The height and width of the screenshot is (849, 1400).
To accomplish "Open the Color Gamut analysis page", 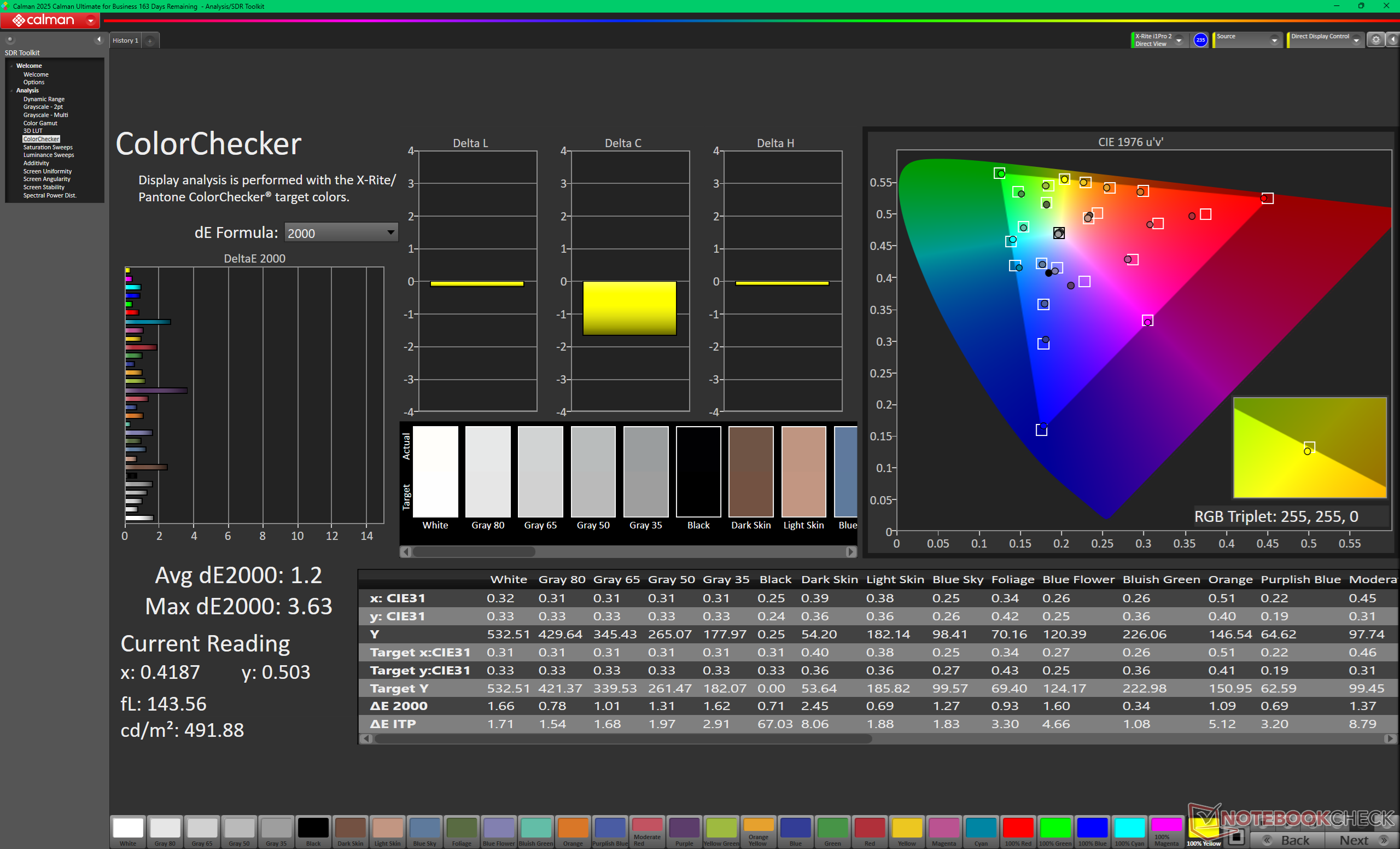I will tap(40, 123).
